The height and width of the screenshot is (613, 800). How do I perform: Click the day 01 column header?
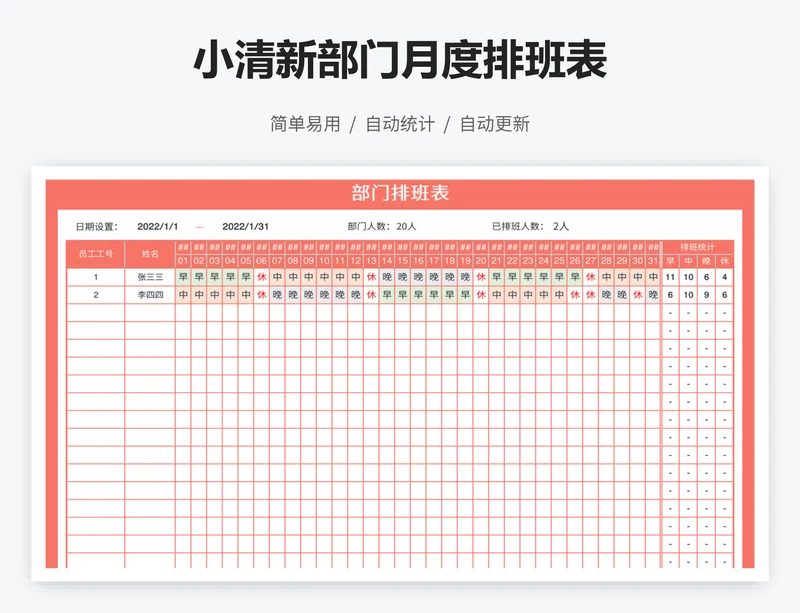click(x=181, y=260)
